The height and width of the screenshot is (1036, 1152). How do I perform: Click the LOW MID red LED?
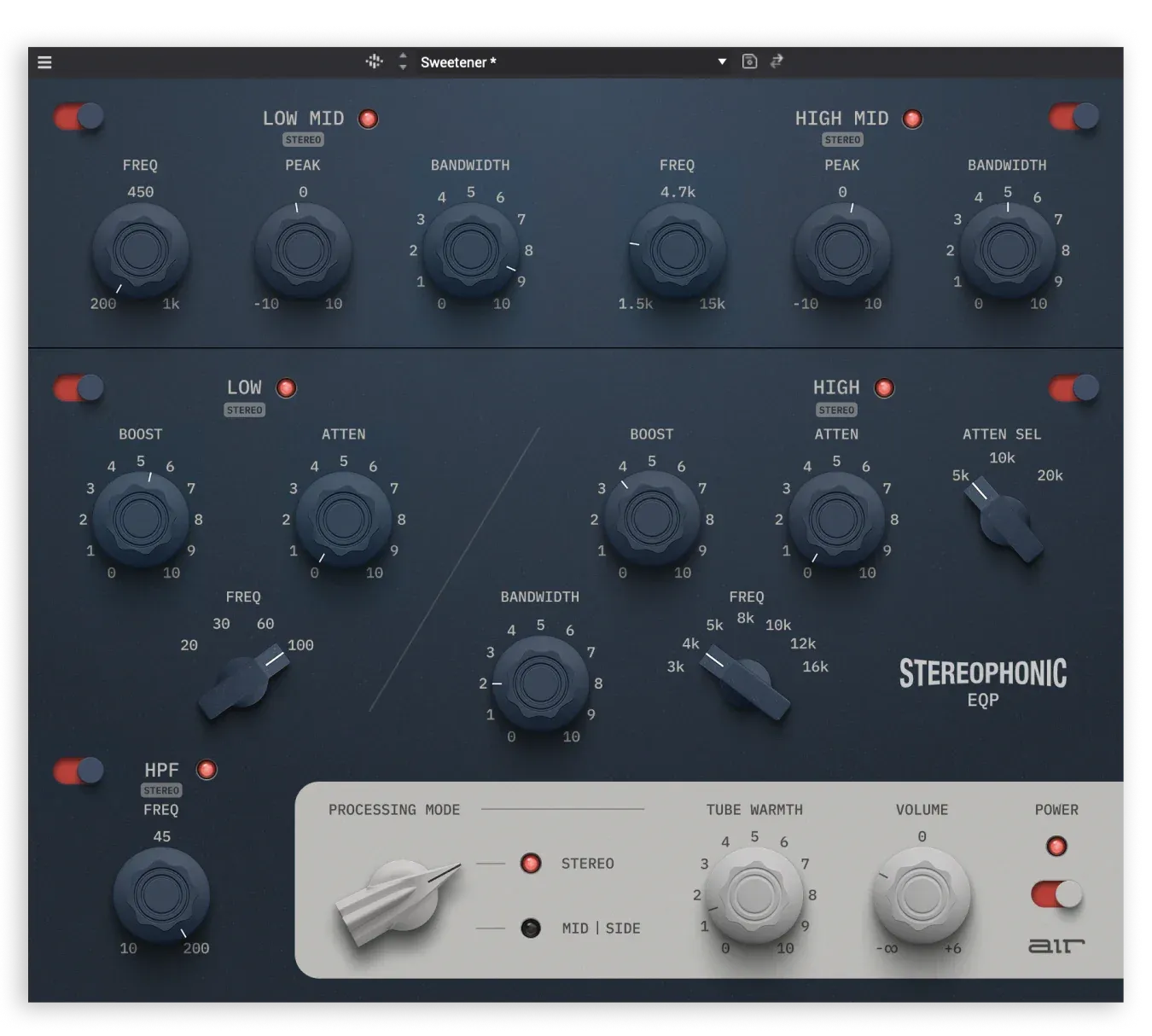368,119
